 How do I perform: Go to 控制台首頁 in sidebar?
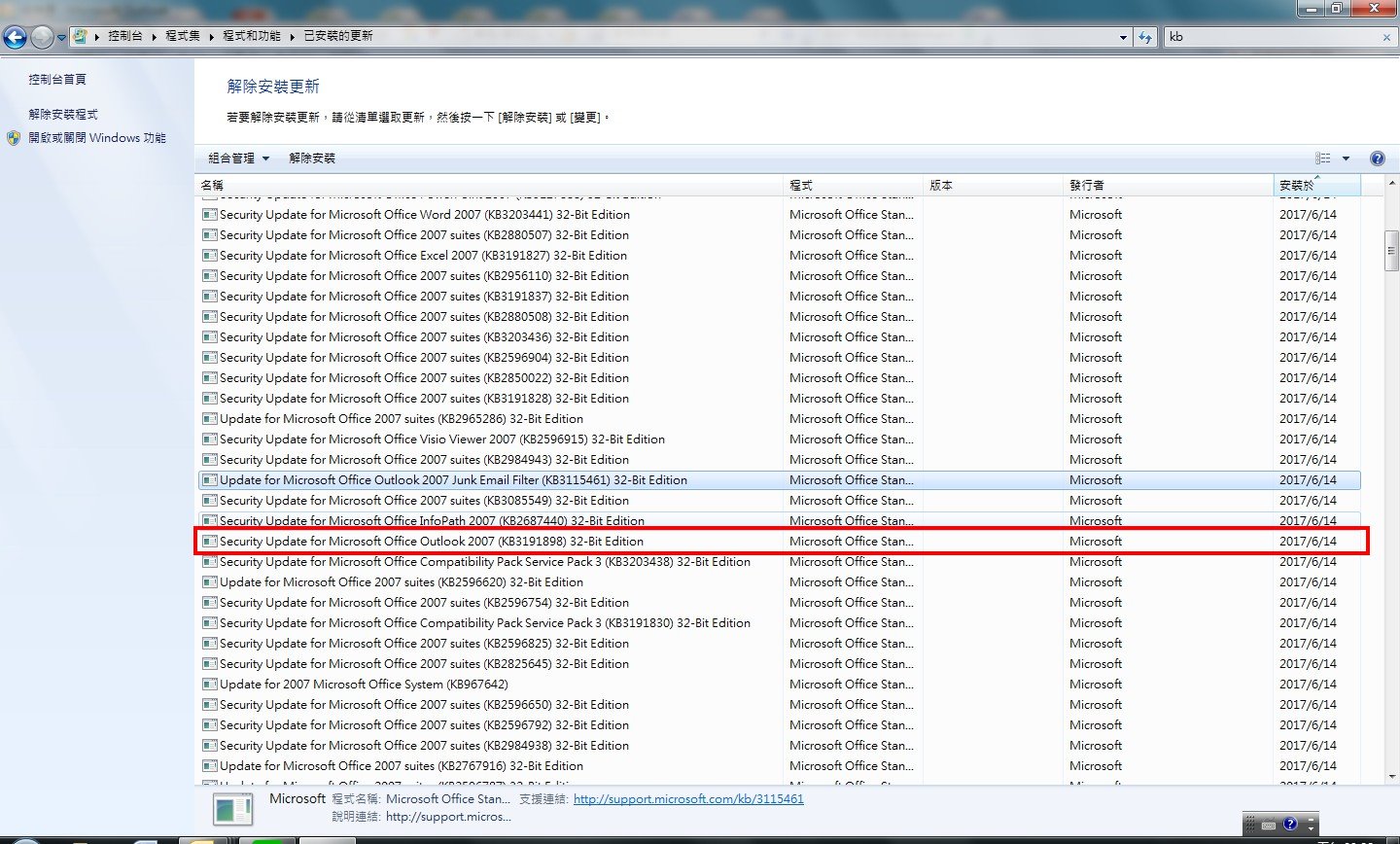(57, 80)
